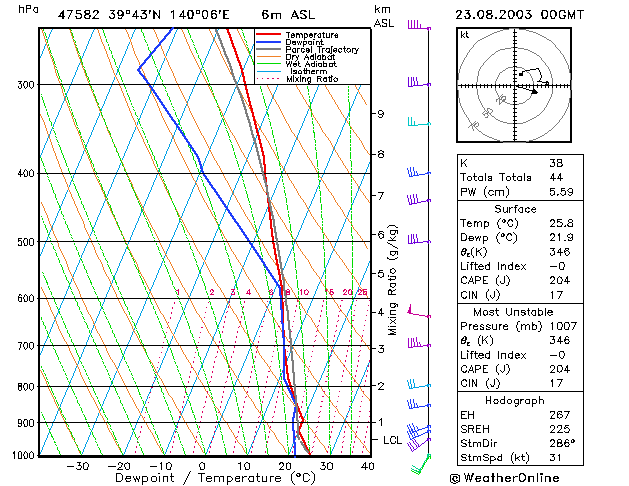Viewport: 629px width, 486px height.
Task: Click the '40' temperature axis label
Action: tap(367, 466)
